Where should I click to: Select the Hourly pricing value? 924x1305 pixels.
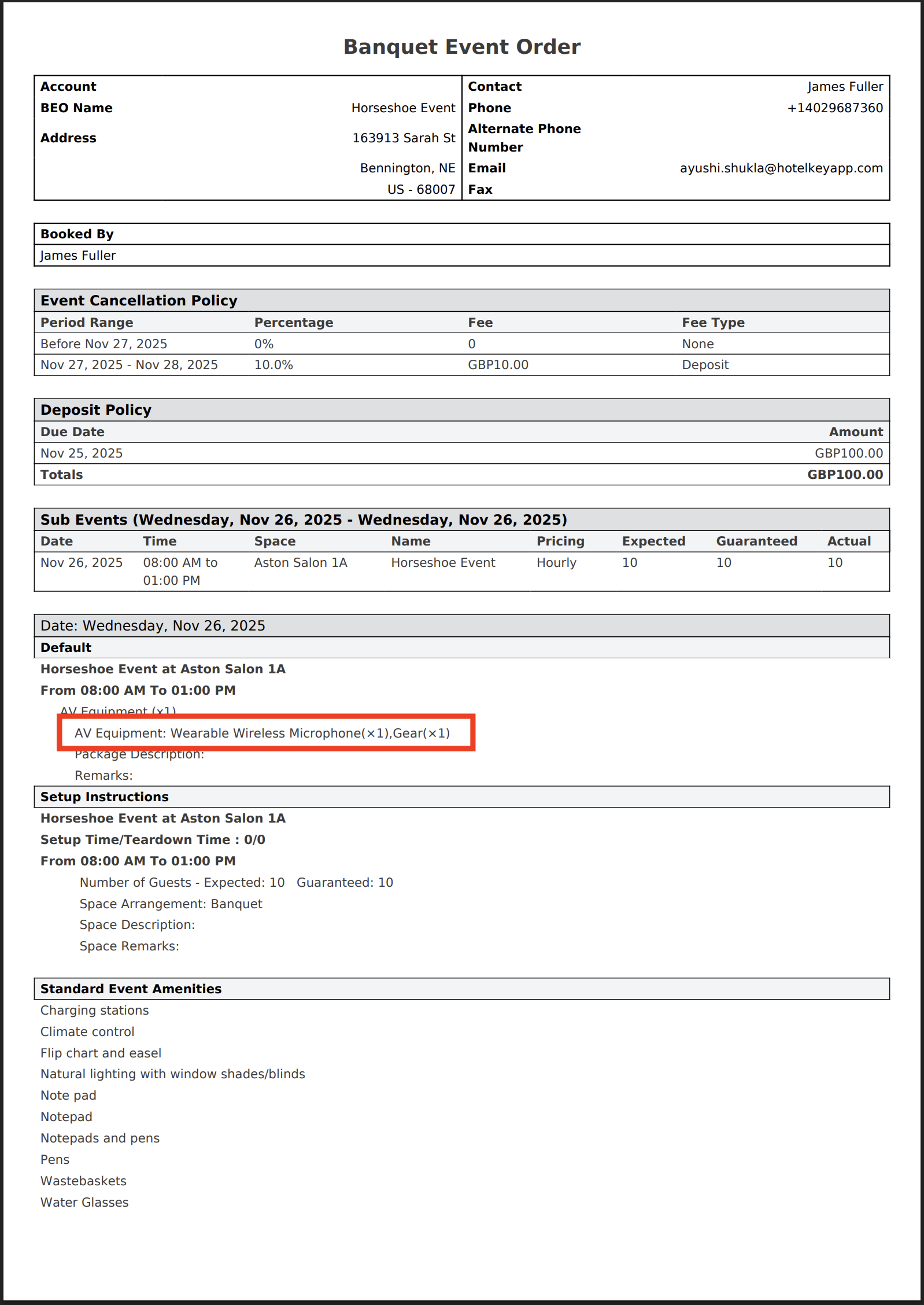pos(556,563)
